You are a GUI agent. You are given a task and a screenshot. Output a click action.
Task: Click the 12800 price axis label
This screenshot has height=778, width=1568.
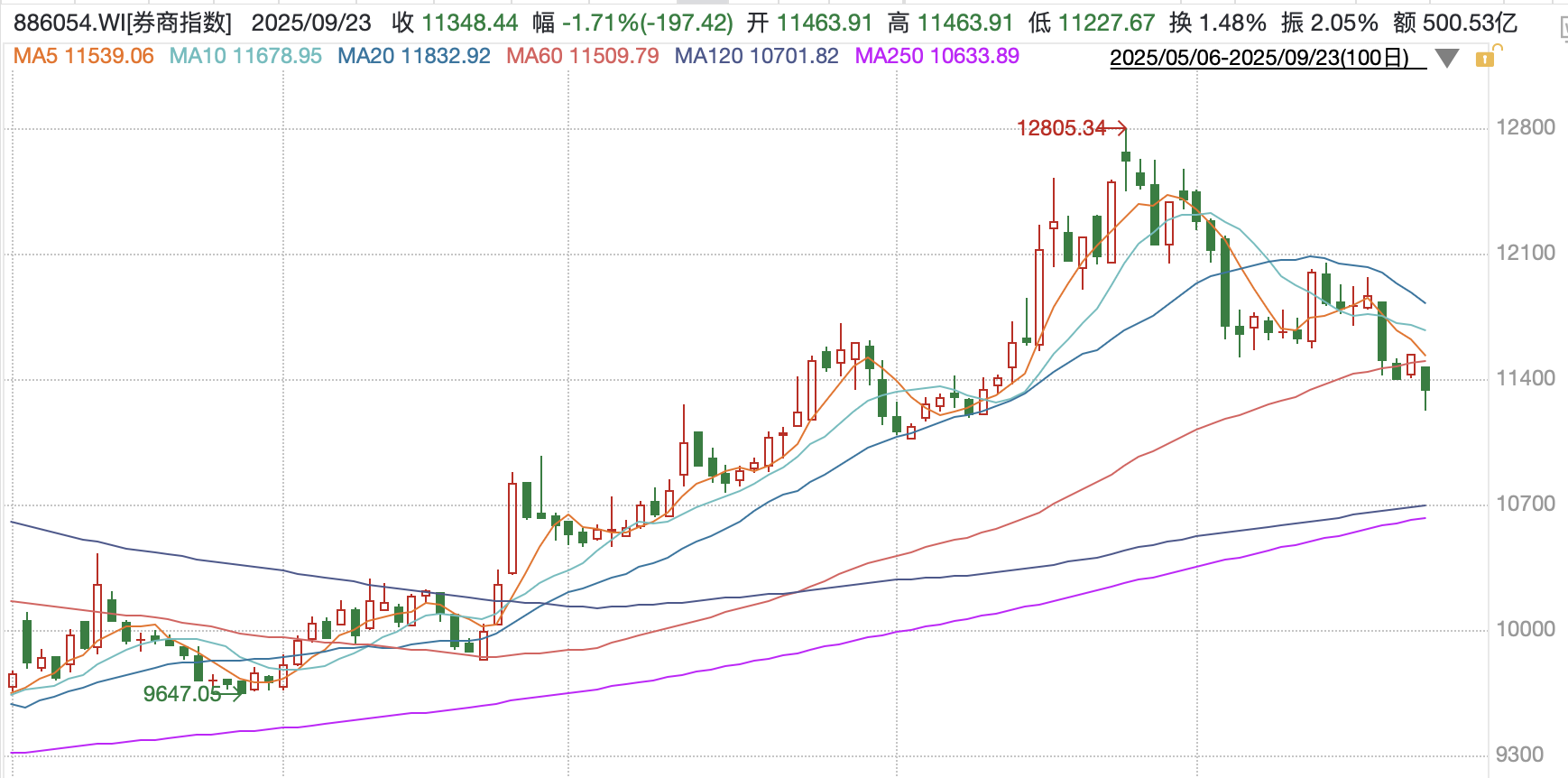pyautogui.click(x=1526, y=127)
